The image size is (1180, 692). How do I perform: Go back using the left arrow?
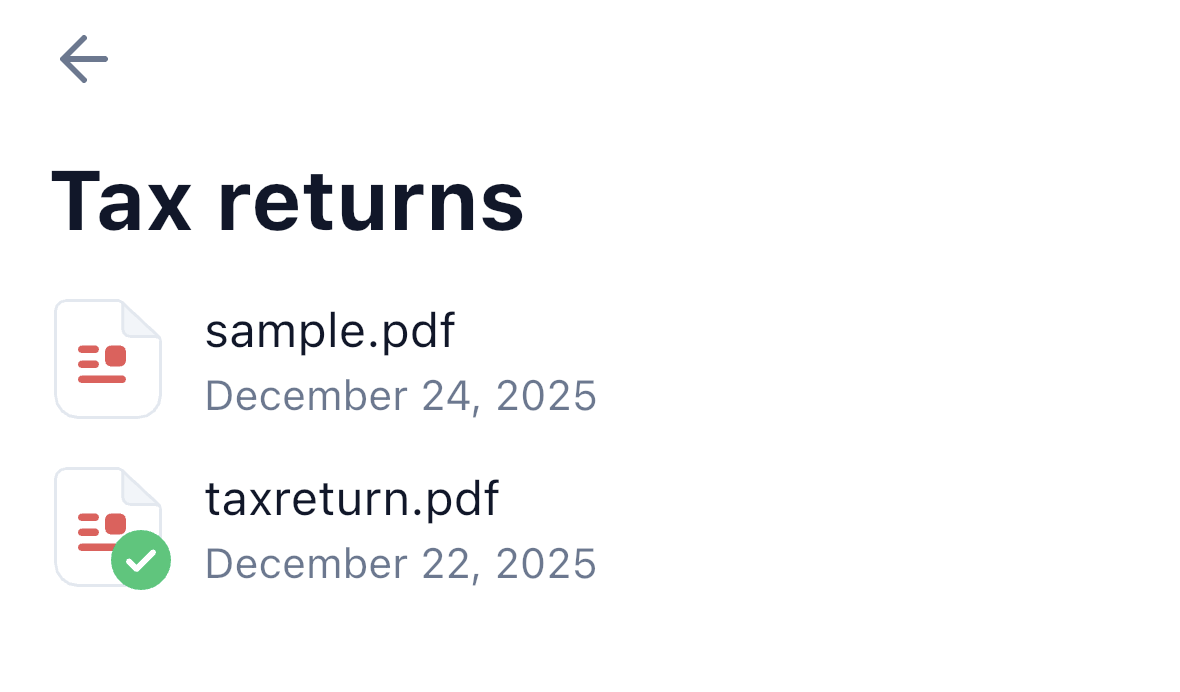pyautogui.click(x=84, y=59)
